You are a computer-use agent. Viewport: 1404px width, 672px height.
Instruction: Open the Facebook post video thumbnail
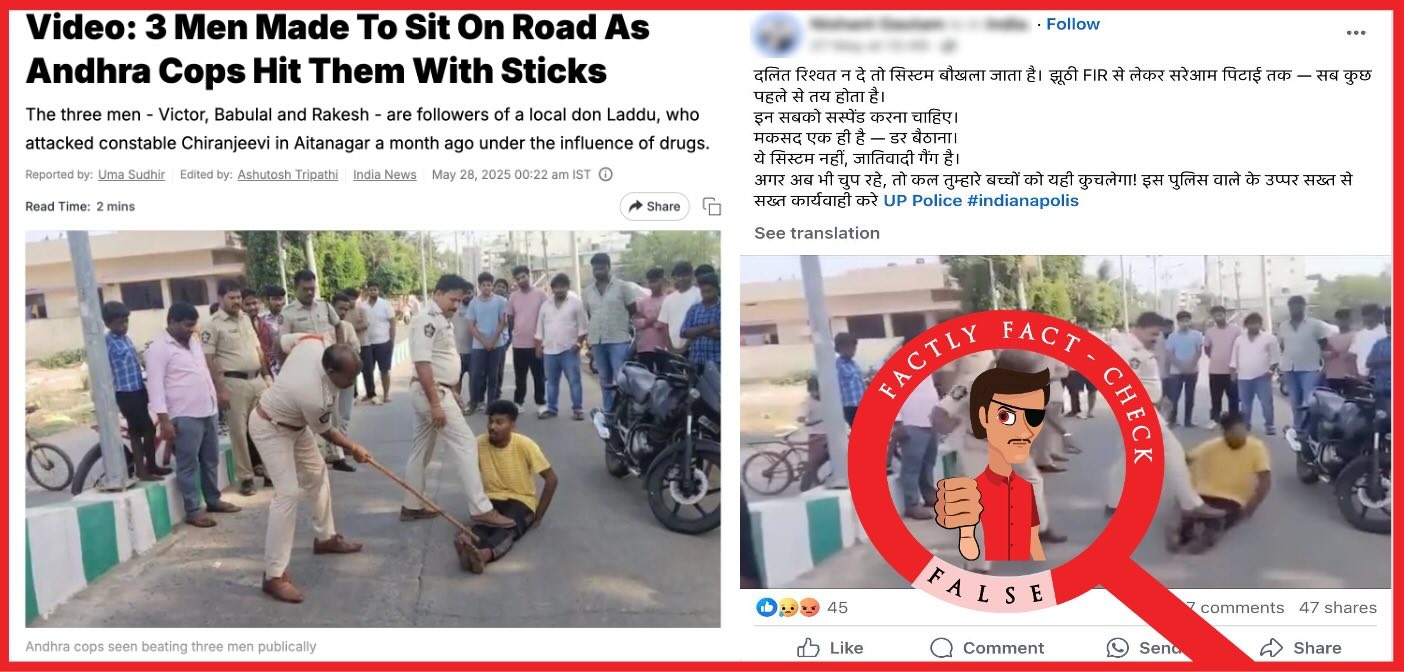[x=1065, y=422]
